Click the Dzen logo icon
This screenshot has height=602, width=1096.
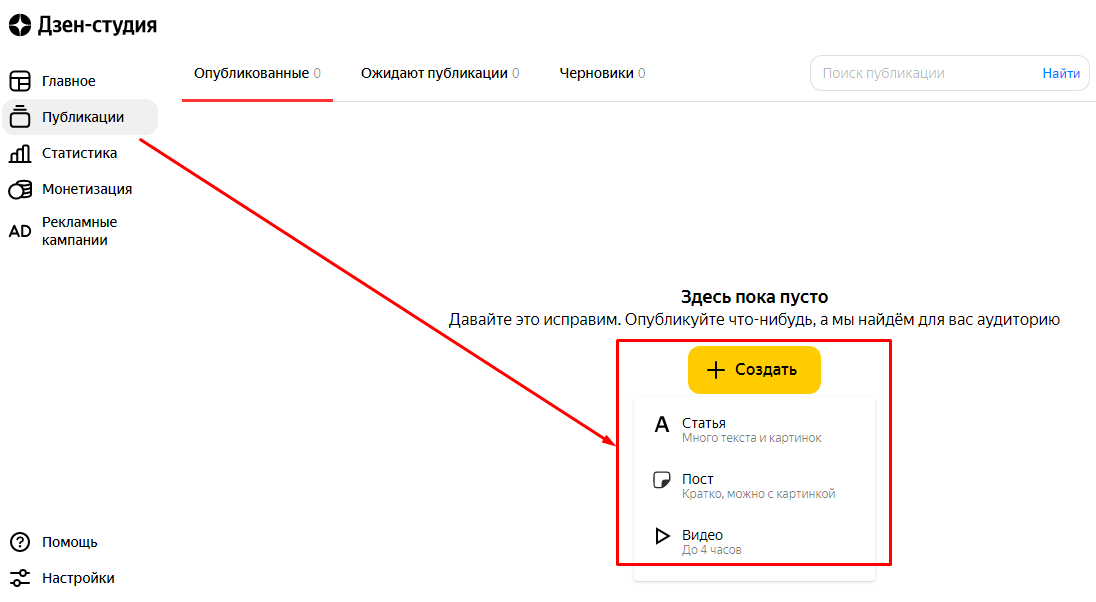pyautogui.click(x=20, y=27)
